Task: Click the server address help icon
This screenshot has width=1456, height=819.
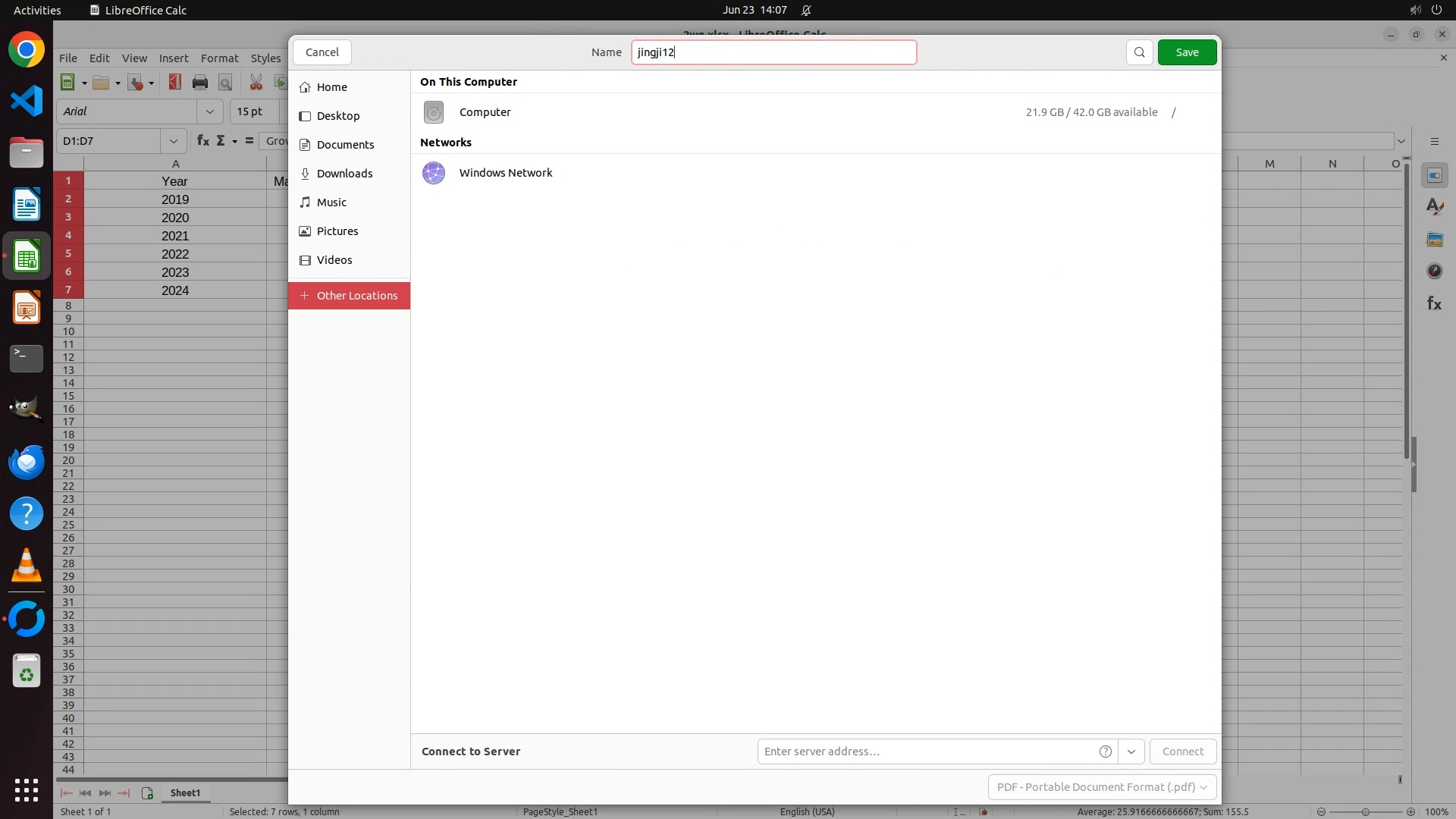Action: tap(1105, 752)
